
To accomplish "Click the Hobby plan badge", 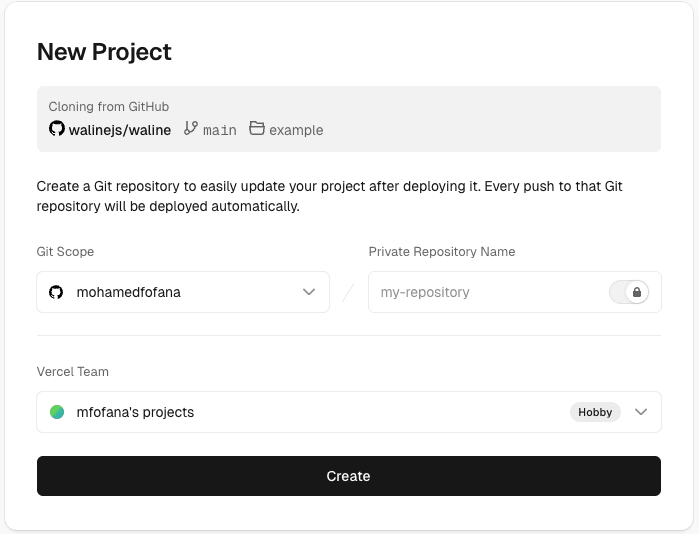I will (595, 412).
